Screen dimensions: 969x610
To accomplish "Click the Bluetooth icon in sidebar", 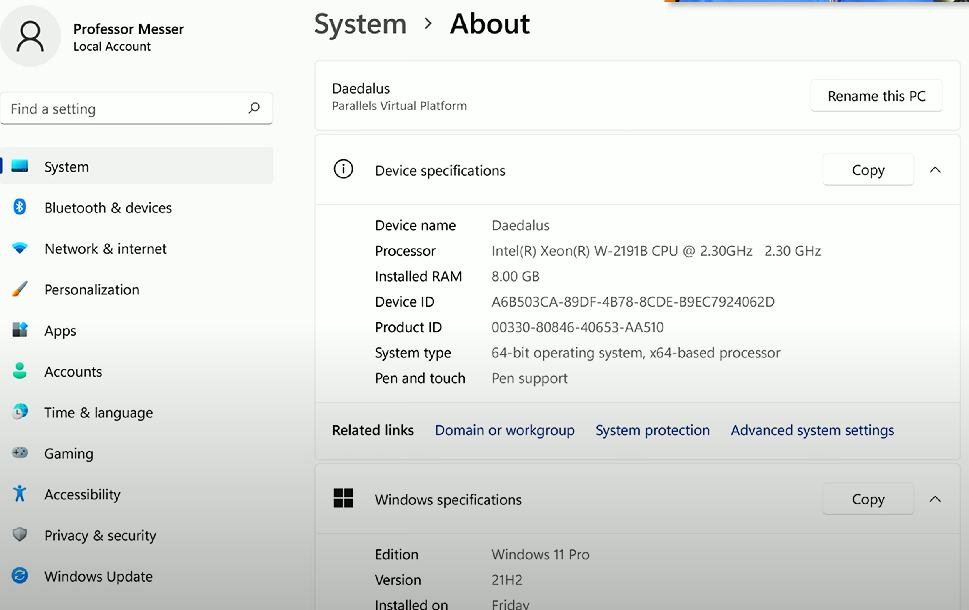I will pyautogui.click(x=20, y=207).
